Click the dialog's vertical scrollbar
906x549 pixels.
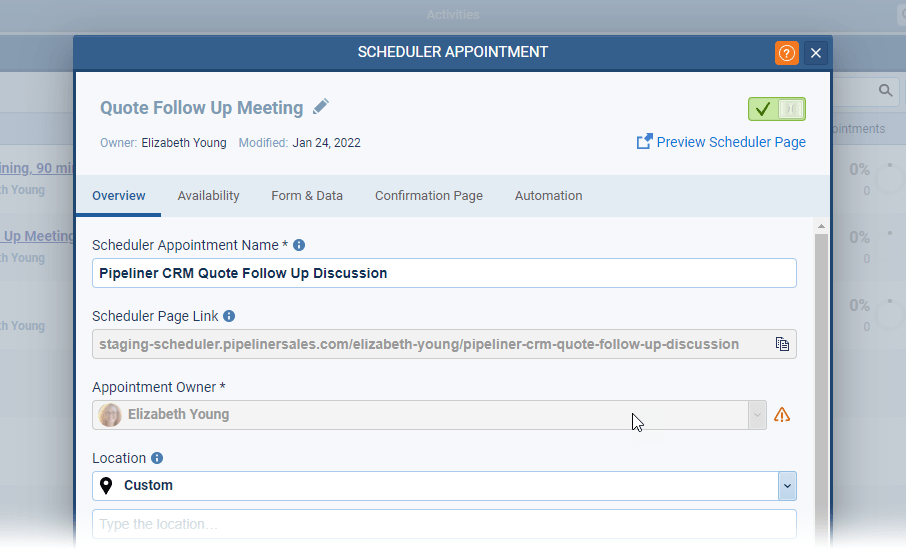pos(821,380)
